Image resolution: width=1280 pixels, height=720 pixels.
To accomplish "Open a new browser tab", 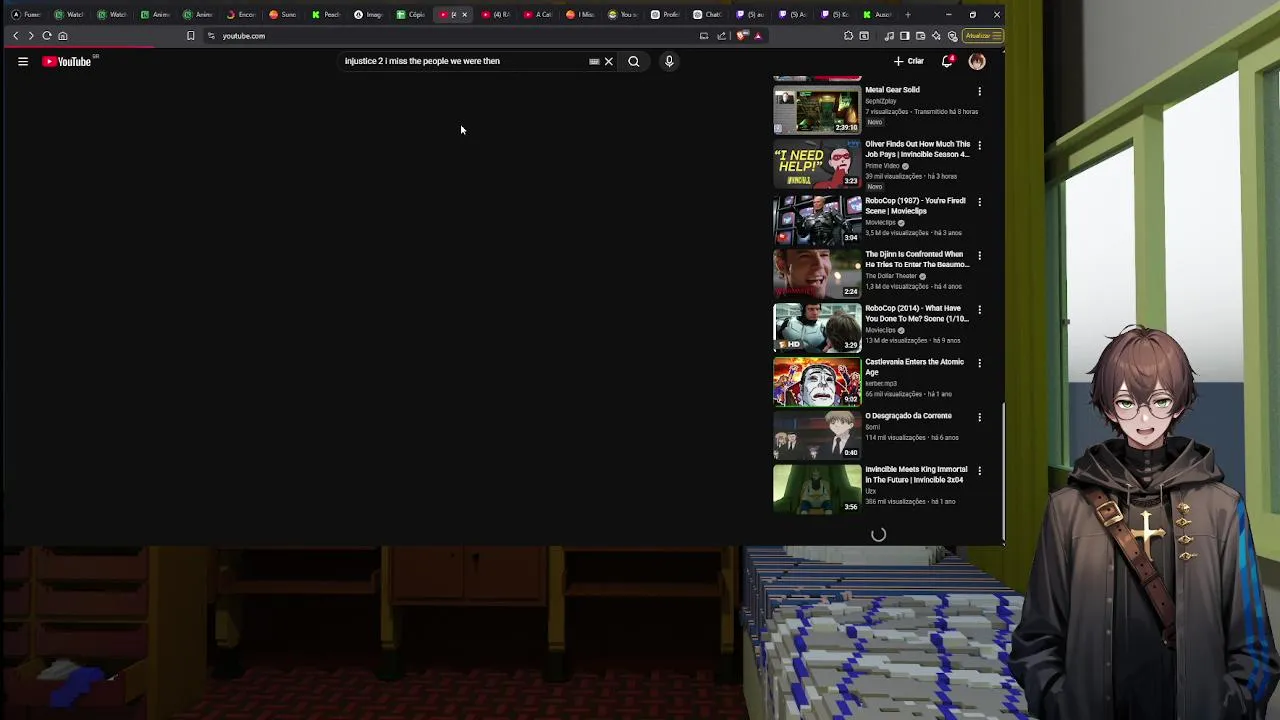I will [908, 15].
